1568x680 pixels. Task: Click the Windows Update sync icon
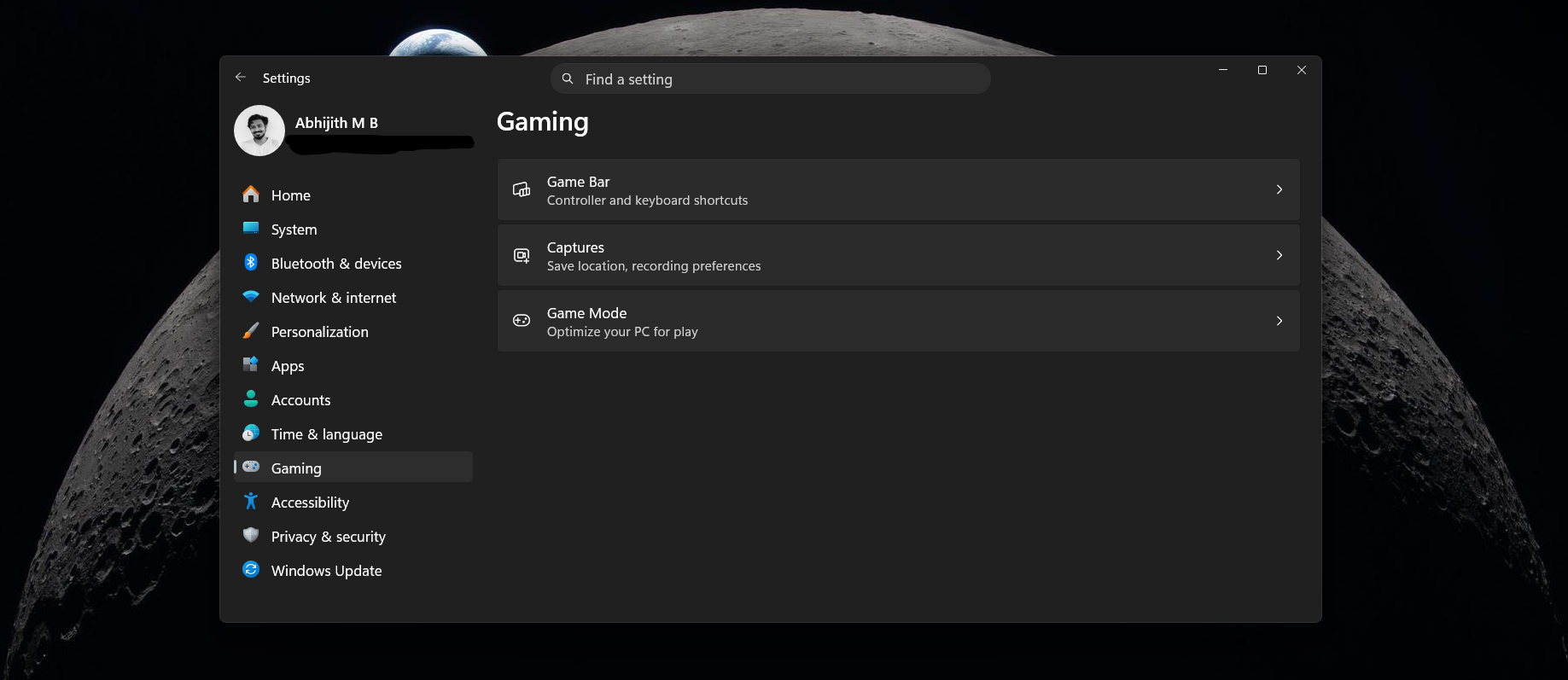pos(251,569)
